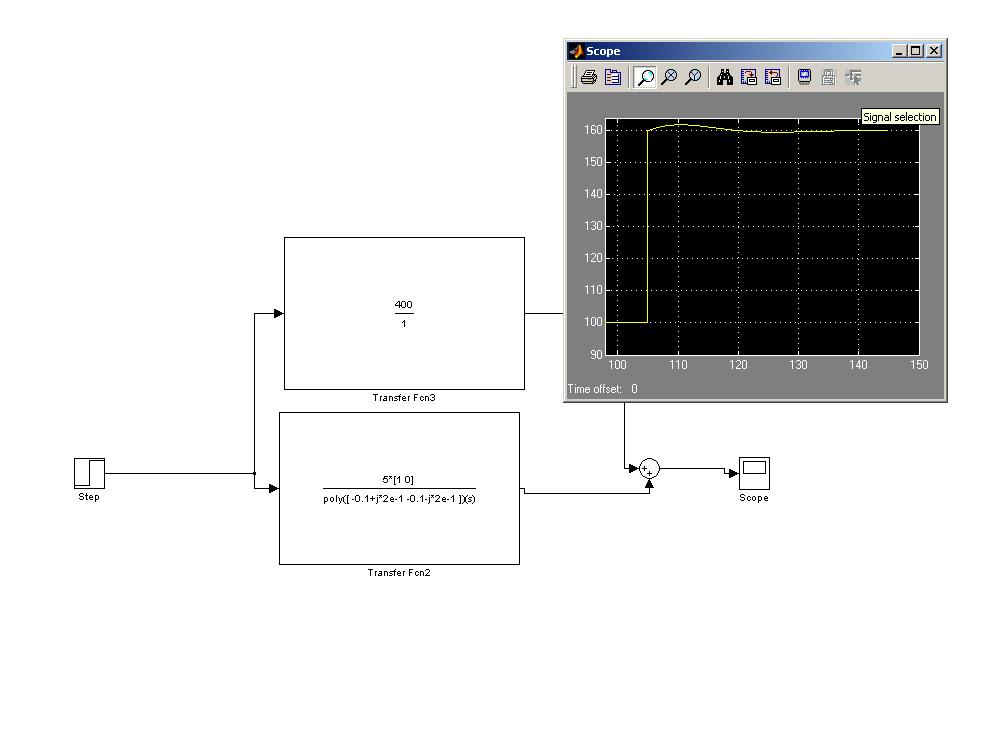Viewport: 996px width, 742px height.
Task: Click Save current axes settings icon
Action: coord(749,78)
